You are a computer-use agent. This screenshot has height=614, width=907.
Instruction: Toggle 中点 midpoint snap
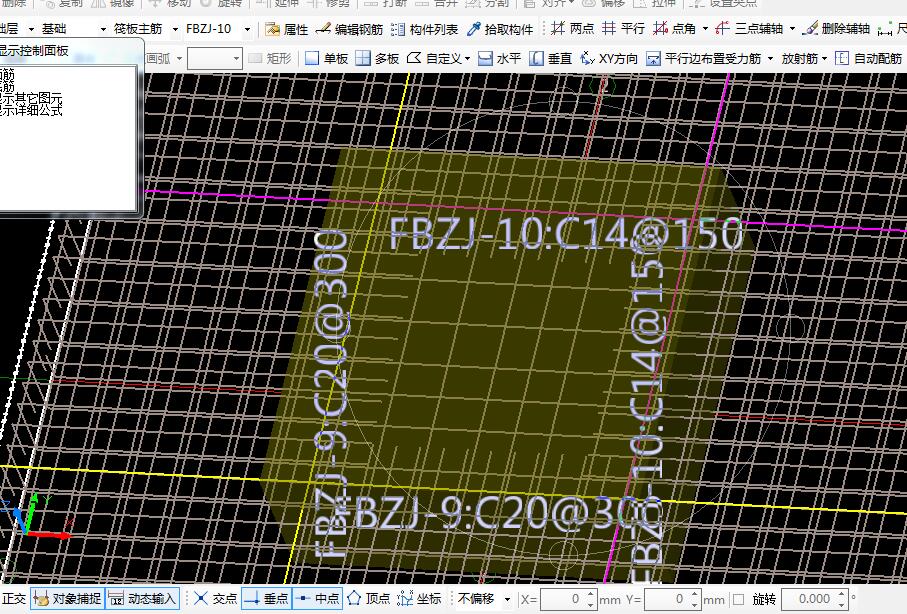pos(318,598)
